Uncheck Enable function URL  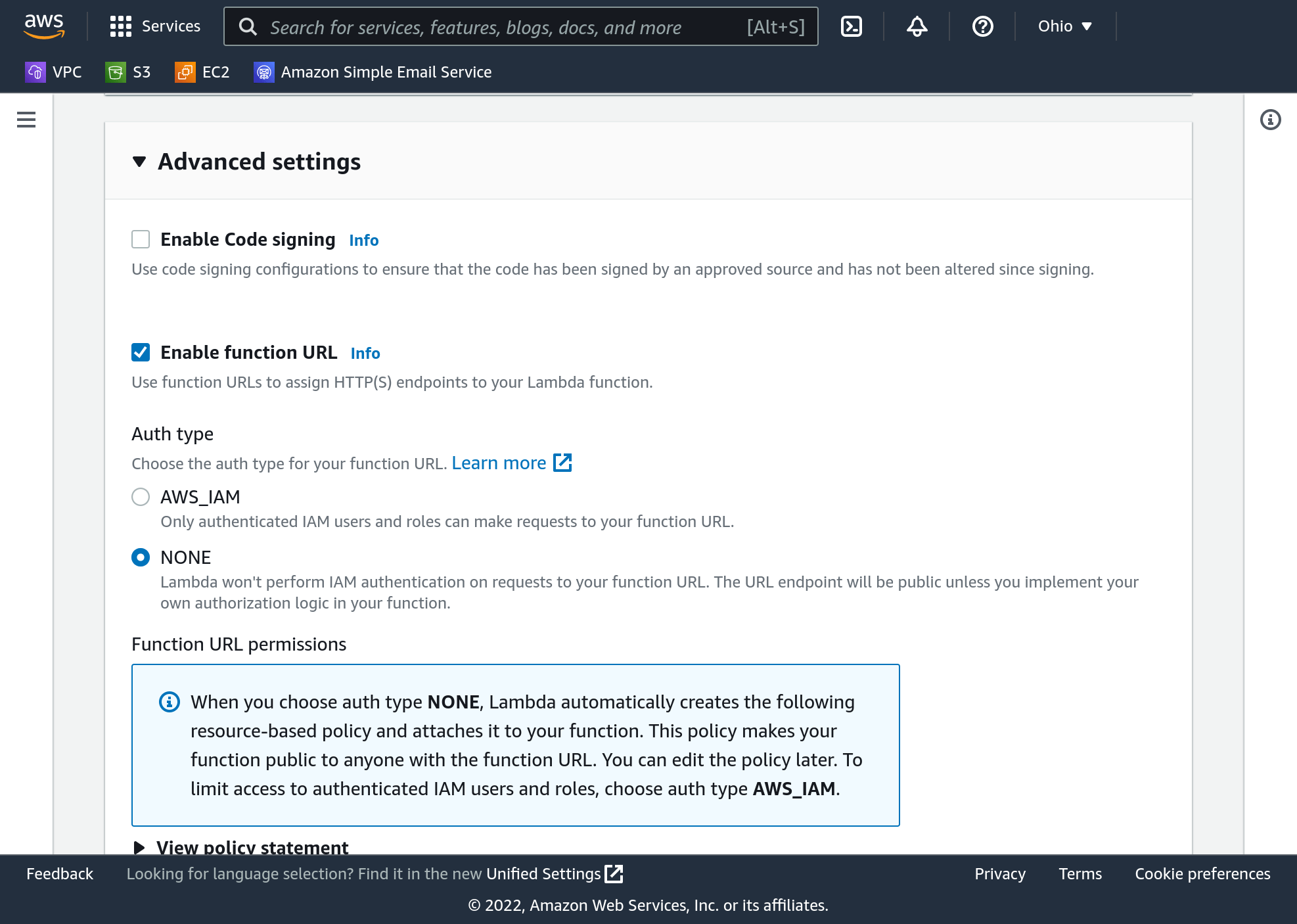141,352
